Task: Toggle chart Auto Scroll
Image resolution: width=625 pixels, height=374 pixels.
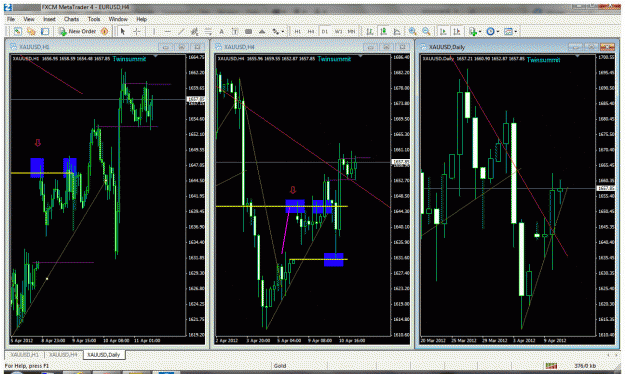Action: [x=443, y=31]
